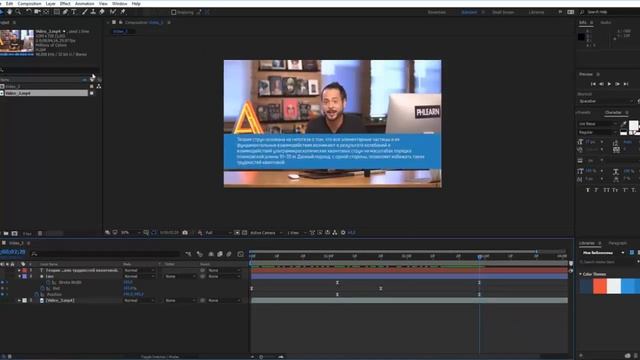Switch to the Libraries workspace

click(536, 12)
